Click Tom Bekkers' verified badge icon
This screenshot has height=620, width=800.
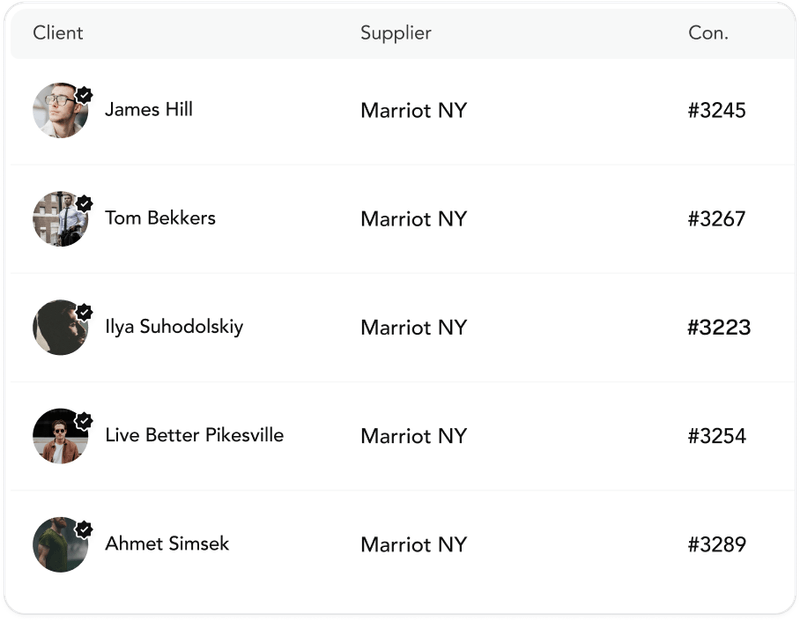coord(85,203)
